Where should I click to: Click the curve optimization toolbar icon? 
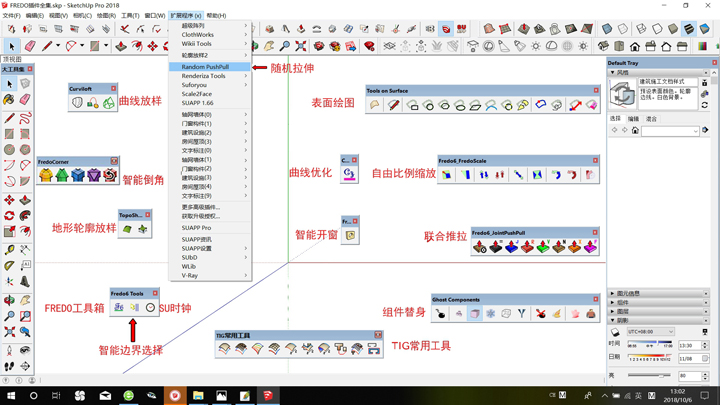pos(349,174)
